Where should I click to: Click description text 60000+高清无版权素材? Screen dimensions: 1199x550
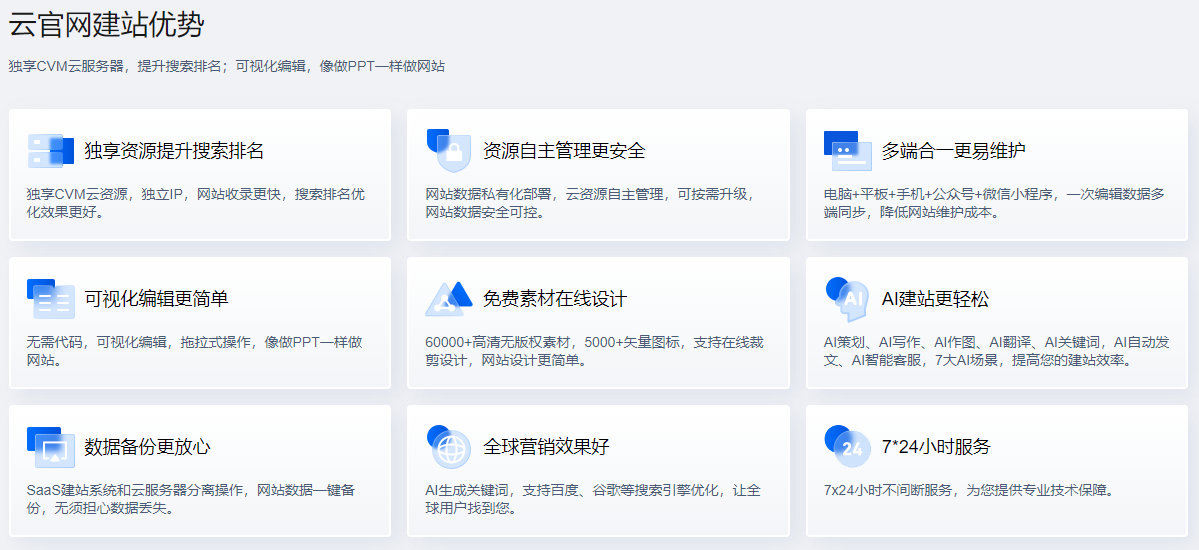tap(593, 351)
